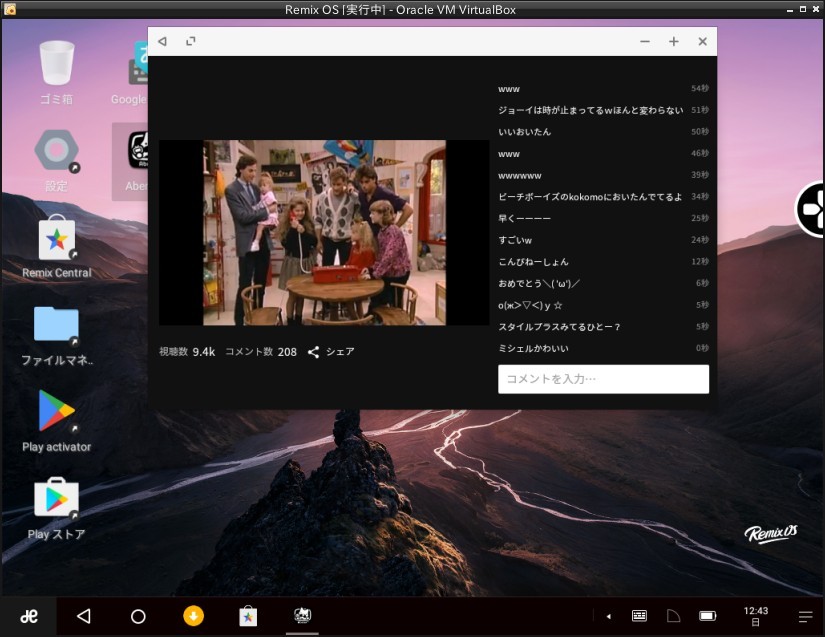Switch to the running Abema app in taskbar
This screenshot has height=637, width=825.
[303, 615]
